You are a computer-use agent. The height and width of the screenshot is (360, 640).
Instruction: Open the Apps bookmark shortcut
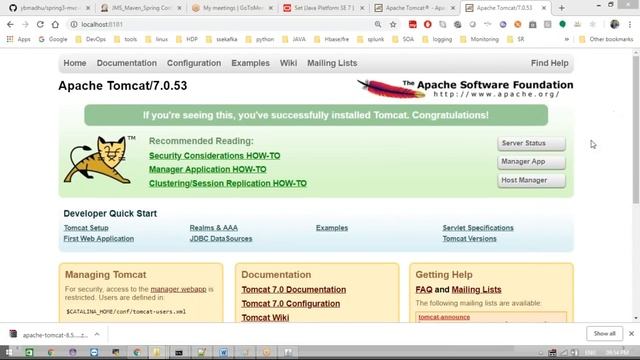18,39
